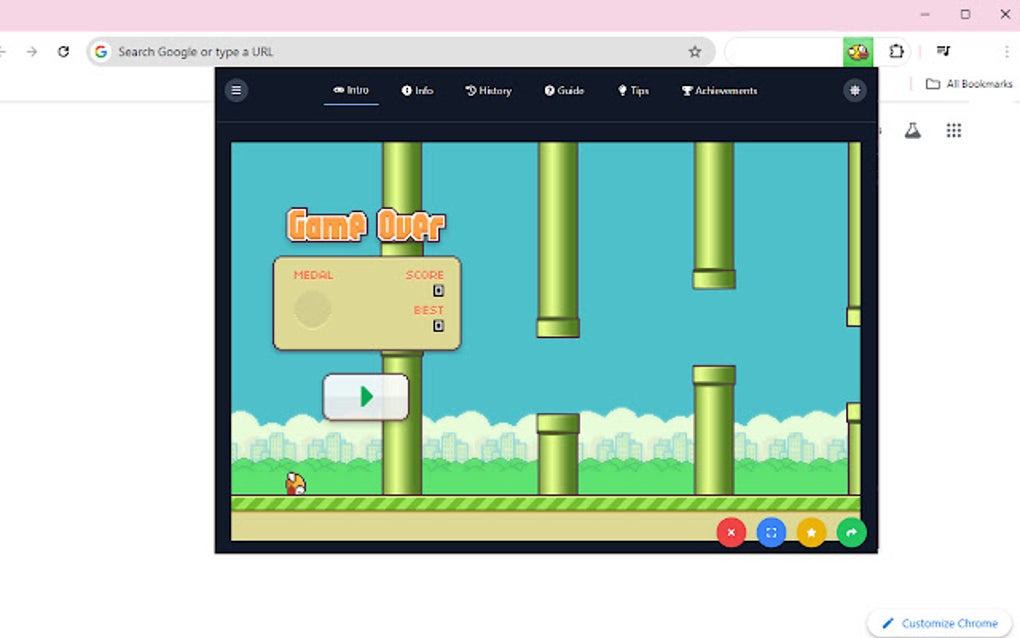Open the hamburger menu in the game popup
Image resolution: width=1020 pixels, height=638 pixels.
[x=236, y=90]
